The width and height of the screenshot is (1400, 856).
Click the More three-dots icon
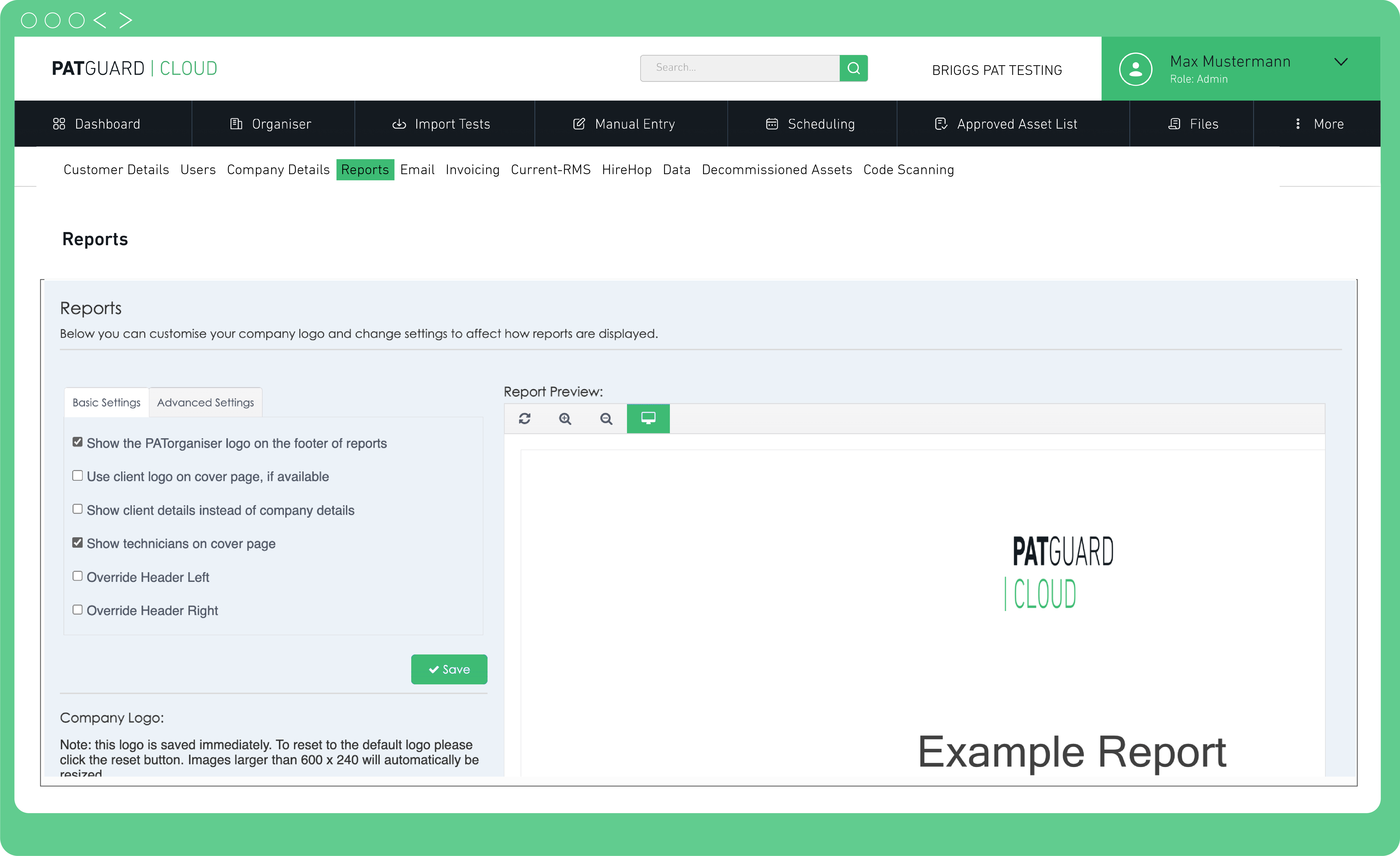[x=1298, y=124]
